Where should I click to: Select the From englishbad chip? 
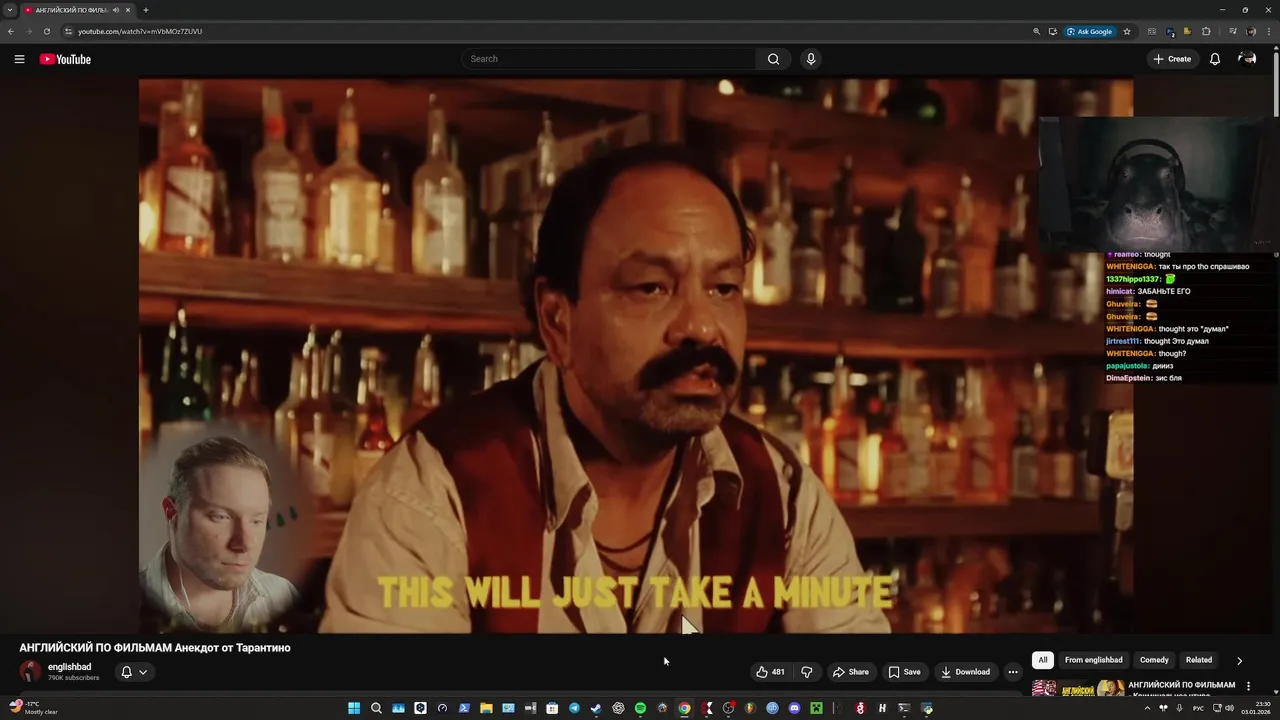click(1094, 660)
